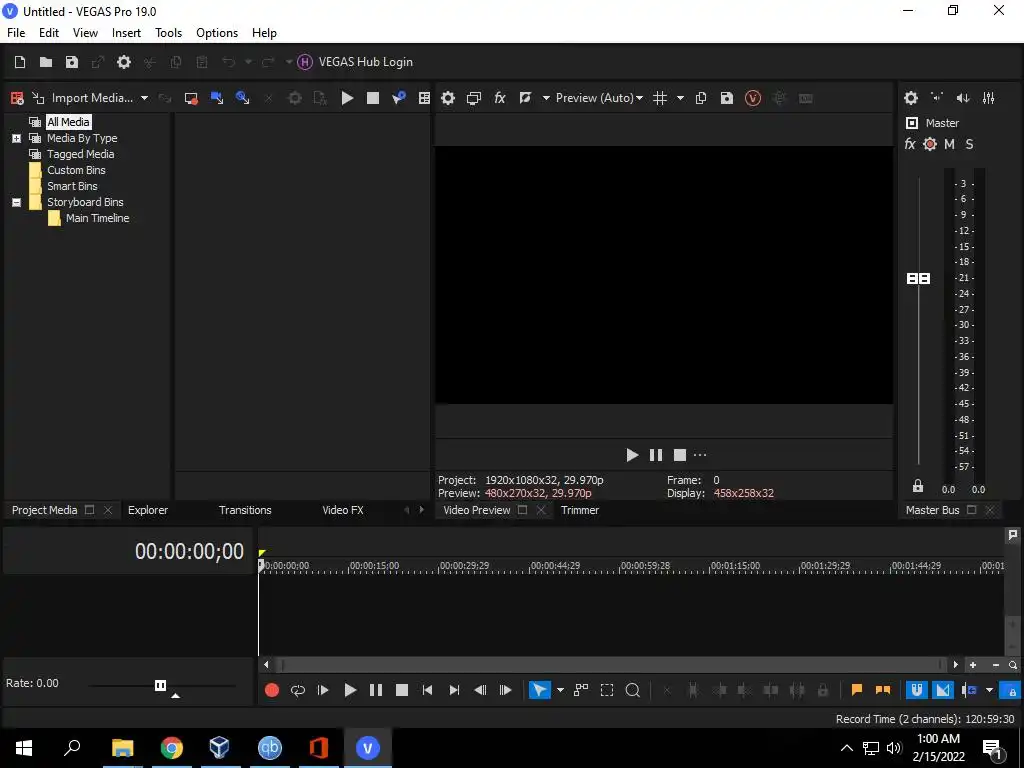Open the Insert menu

click(x=126, y=33)
